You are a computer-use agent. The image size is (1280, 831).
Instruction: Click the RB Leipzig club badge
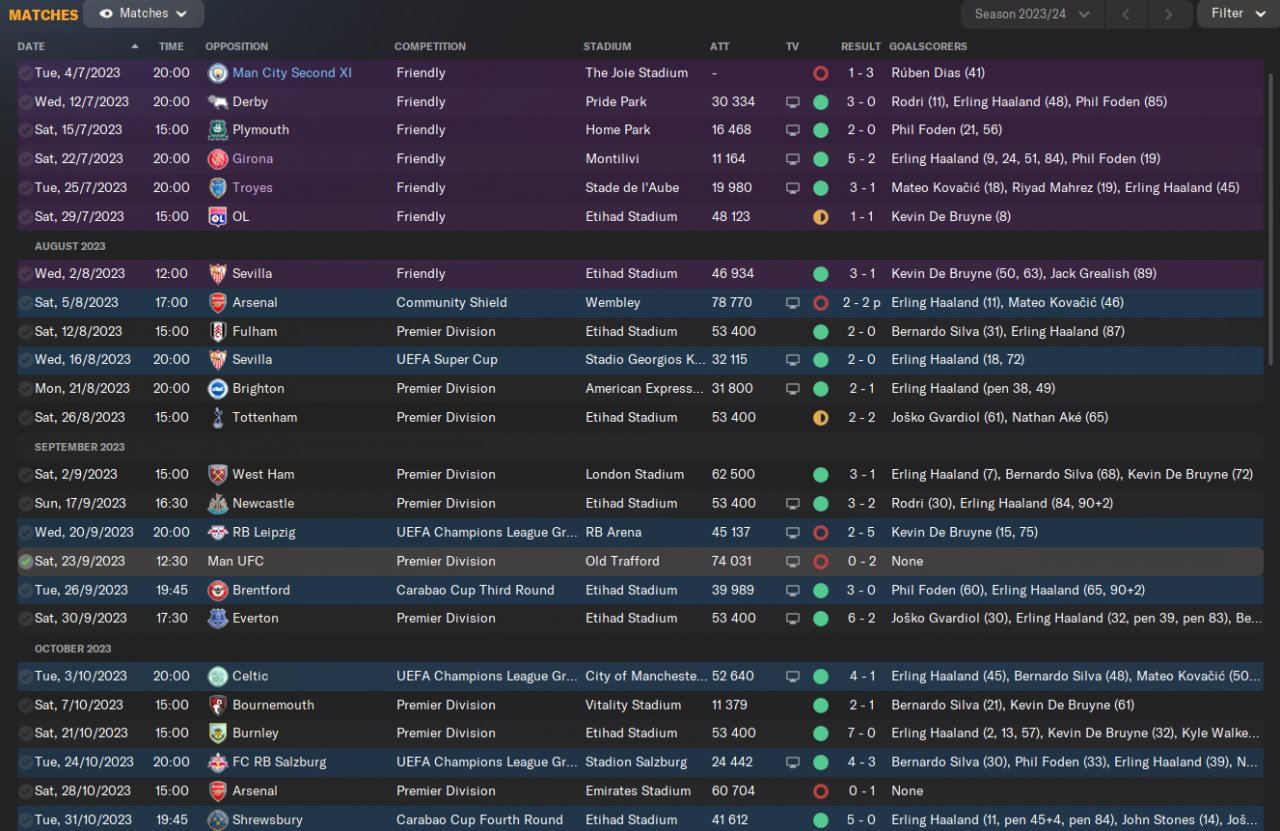217,533
